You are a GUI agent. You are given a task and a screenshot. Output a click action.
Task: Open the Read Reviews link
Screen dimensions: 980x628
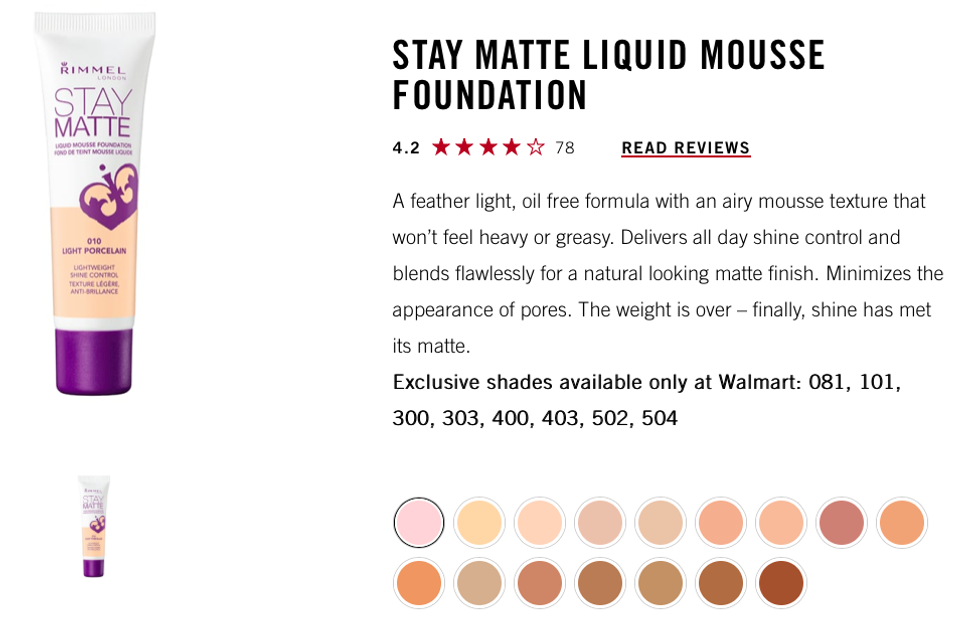[686, 148]
